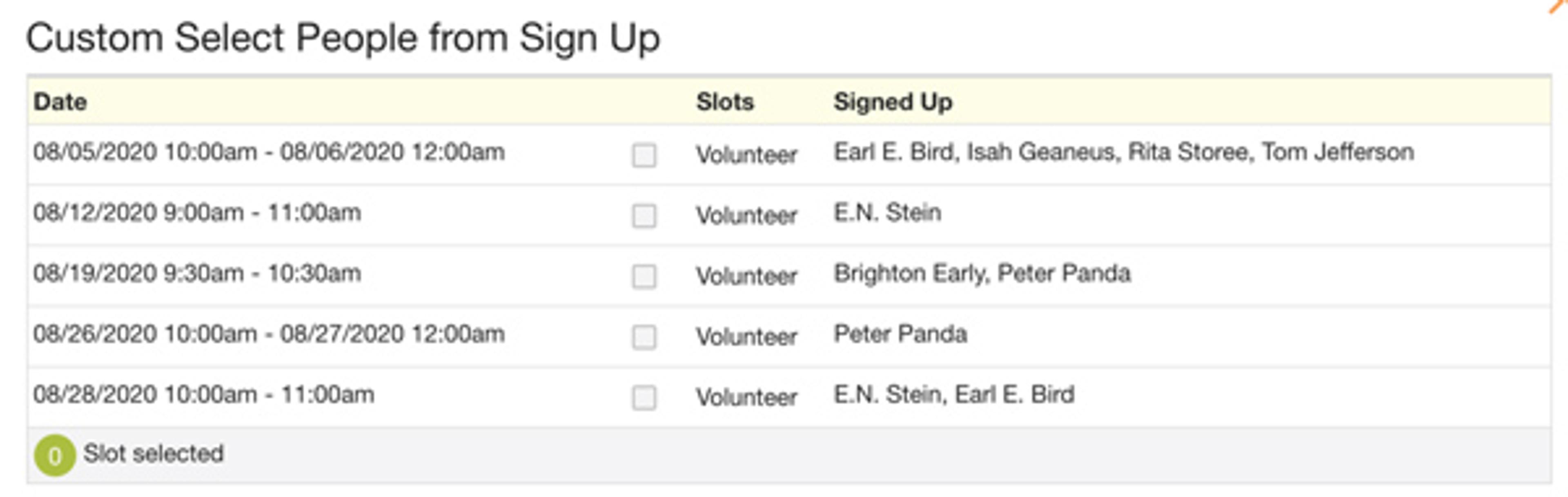
Task: Click the Brighton Early, Peter Panda names
Action: [x=982, y=273]
